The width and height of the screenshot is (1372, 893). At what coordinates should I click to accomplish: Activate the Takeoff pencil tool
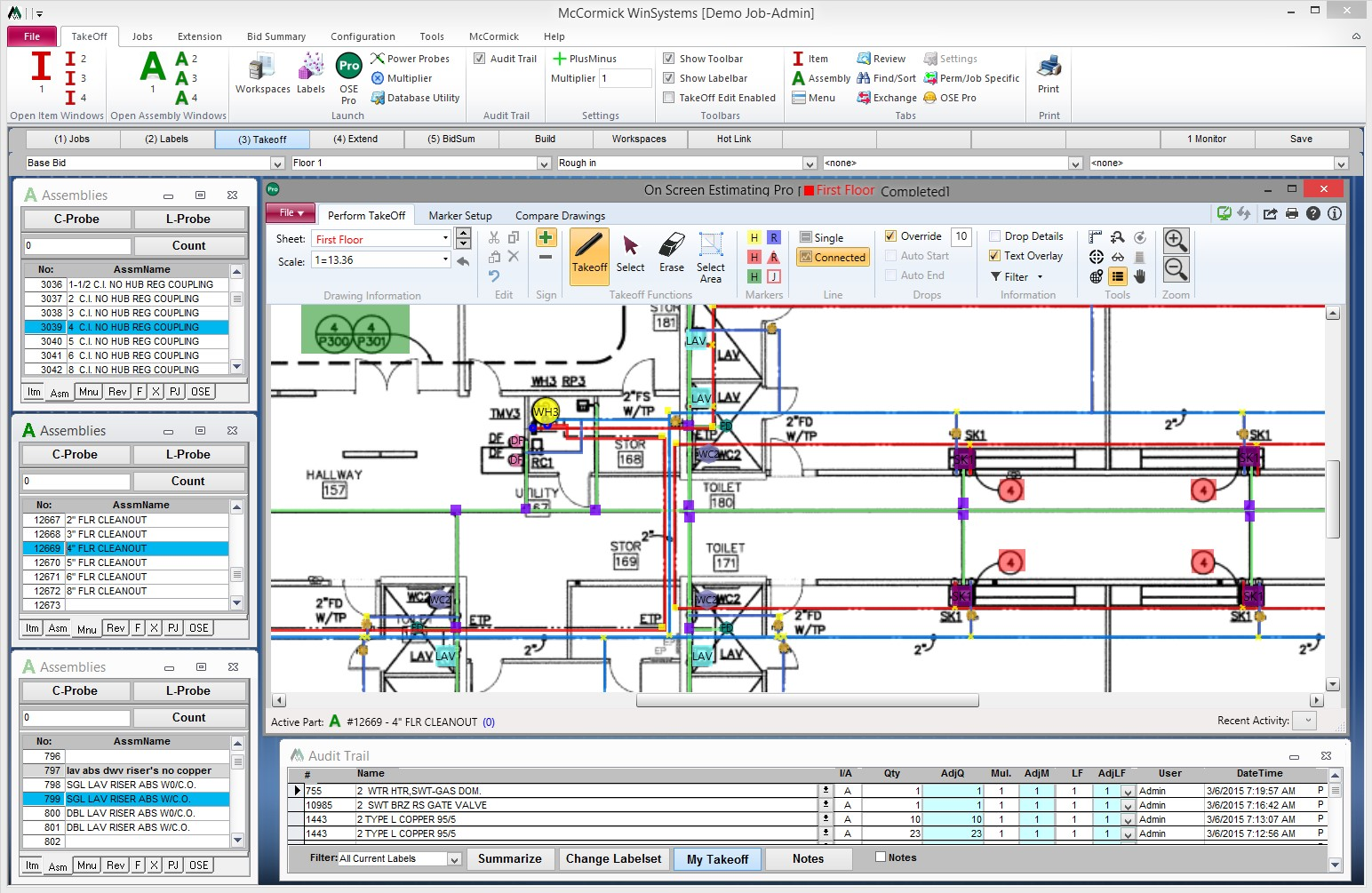589,257
